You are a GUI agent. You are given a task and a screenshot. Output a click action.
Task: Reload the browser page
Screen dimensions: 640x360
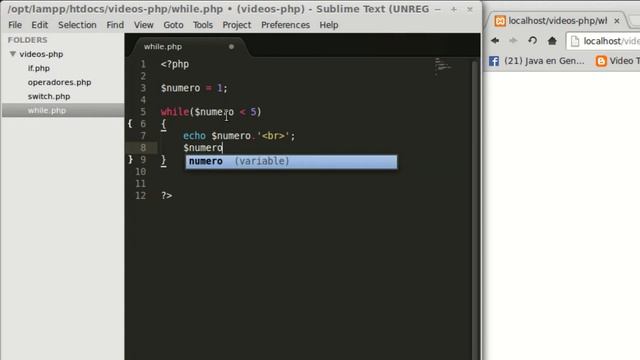532,40
